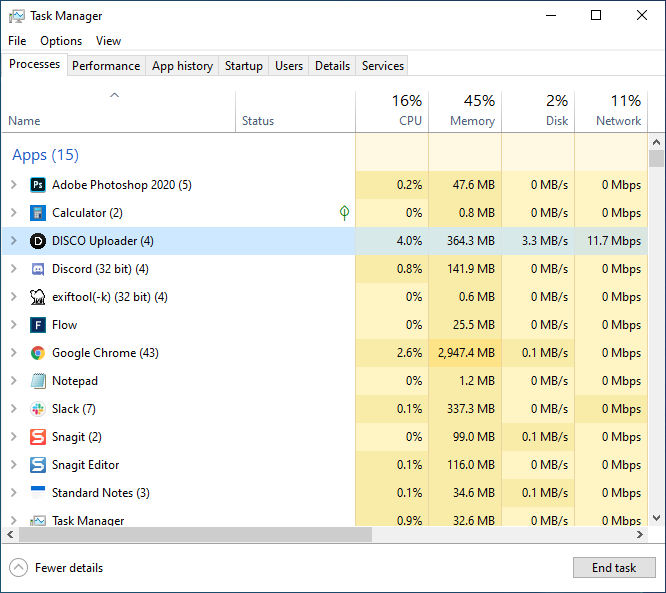Sort by CPU usage column header
Image resolution: width=666 pixels, height=593 pixels.
point(392,111)
